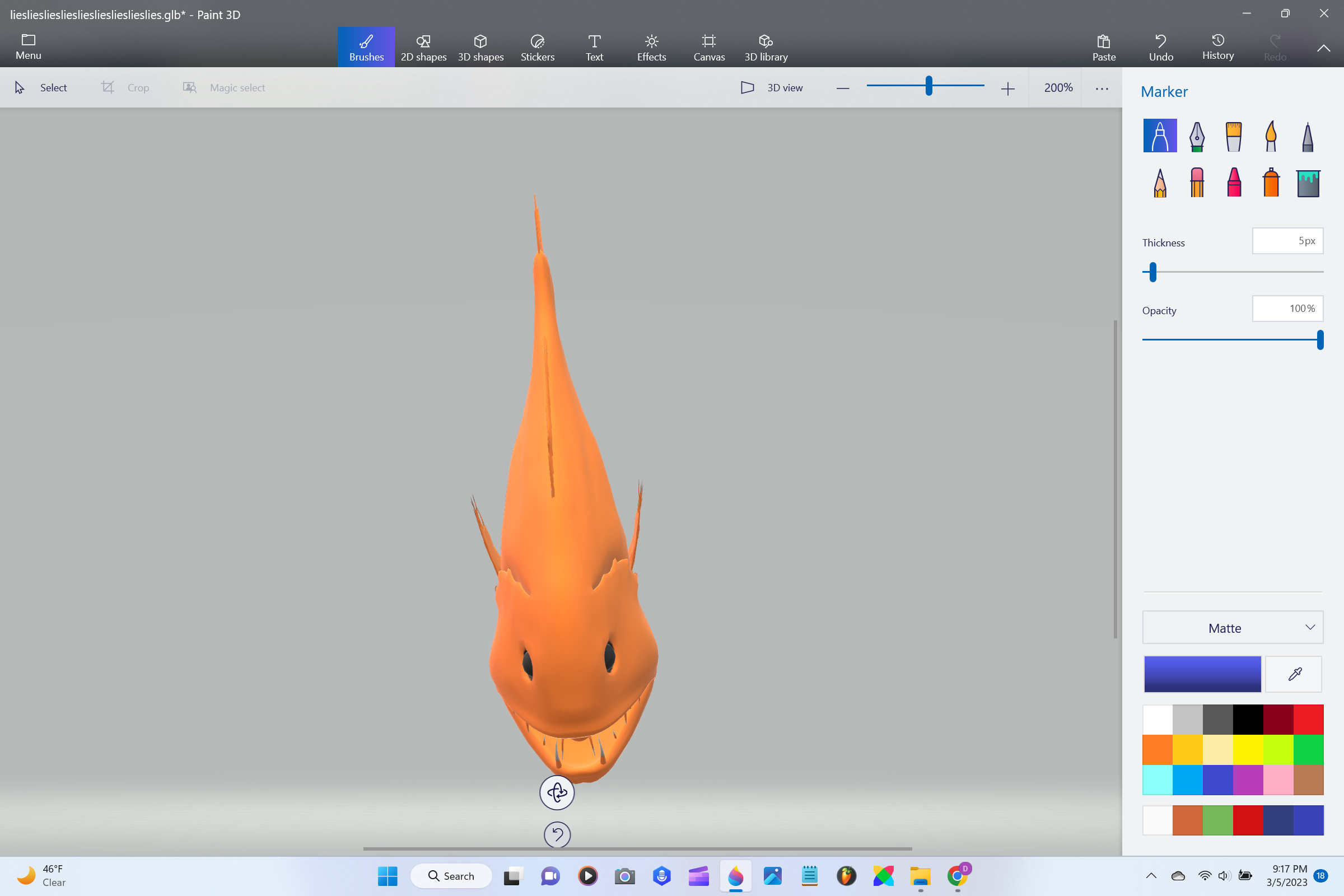Open the current color preview swatch
Viewport: 1344px width, 896px height.
pos(1202,674)
